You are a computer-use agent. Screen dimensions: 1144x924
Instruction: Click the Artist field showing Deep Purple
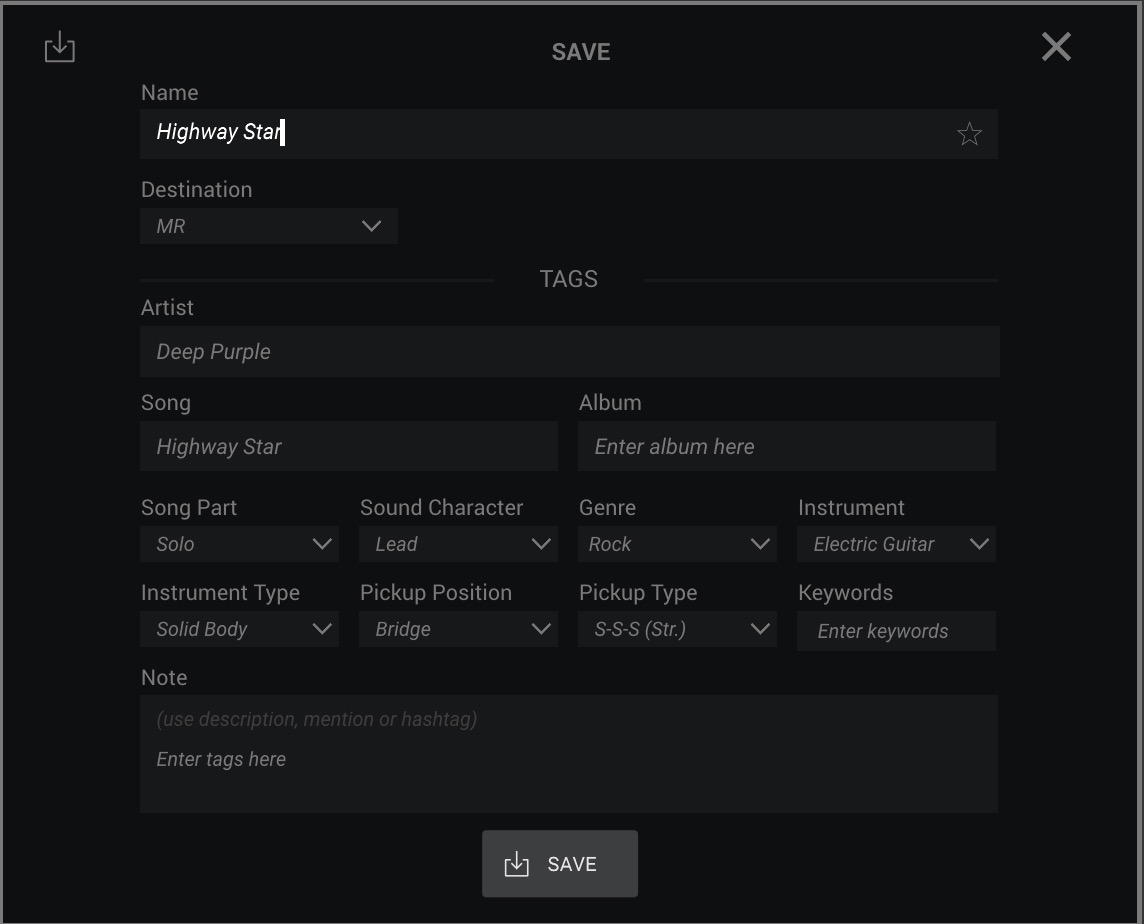(569, 352)
